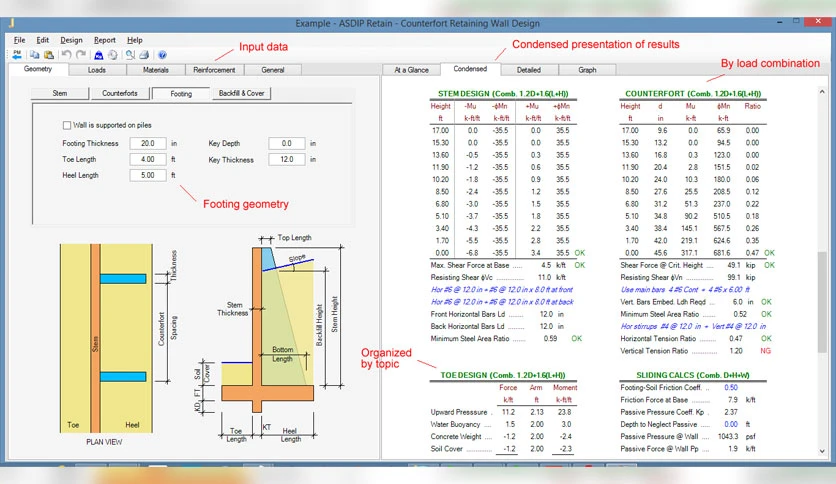Click the Redo arrow icon
This screenshot has width=836, height=484.
[81, 54]
